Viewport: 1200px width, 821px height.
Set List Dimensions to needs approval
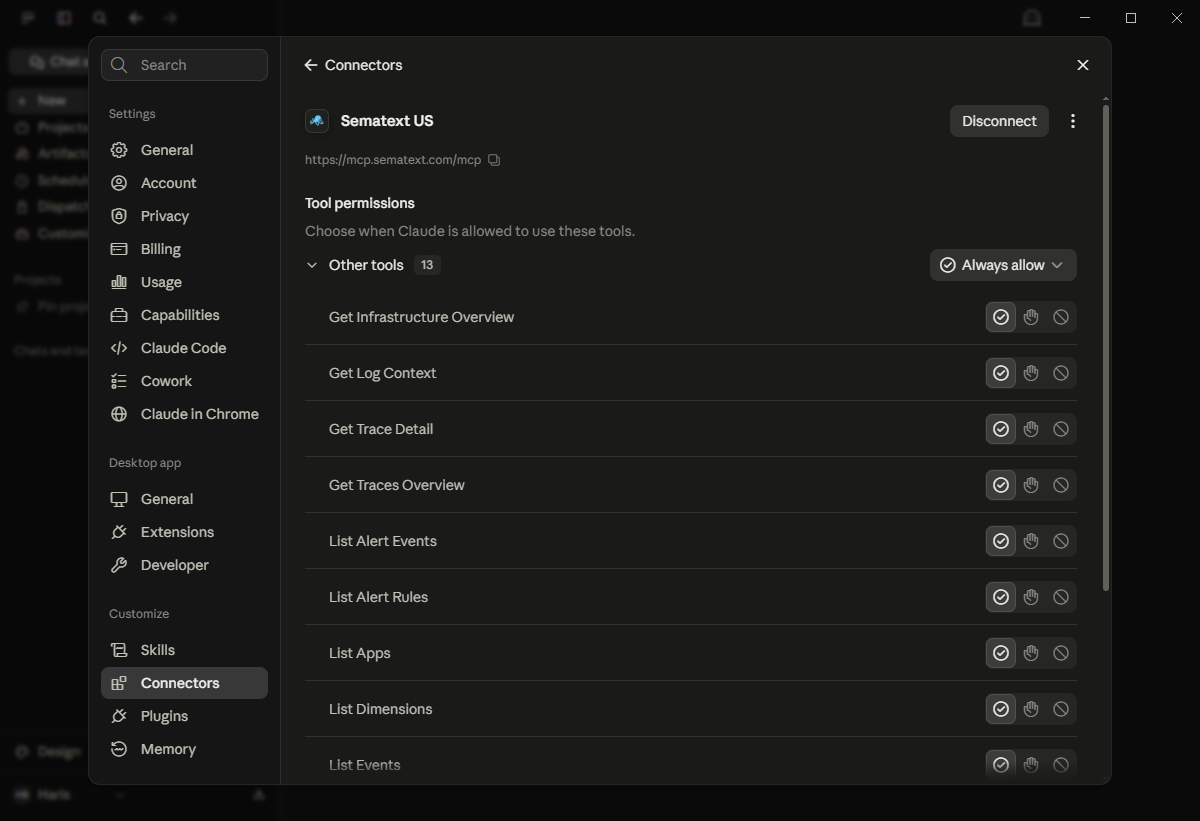click(x=1031, y=709)
